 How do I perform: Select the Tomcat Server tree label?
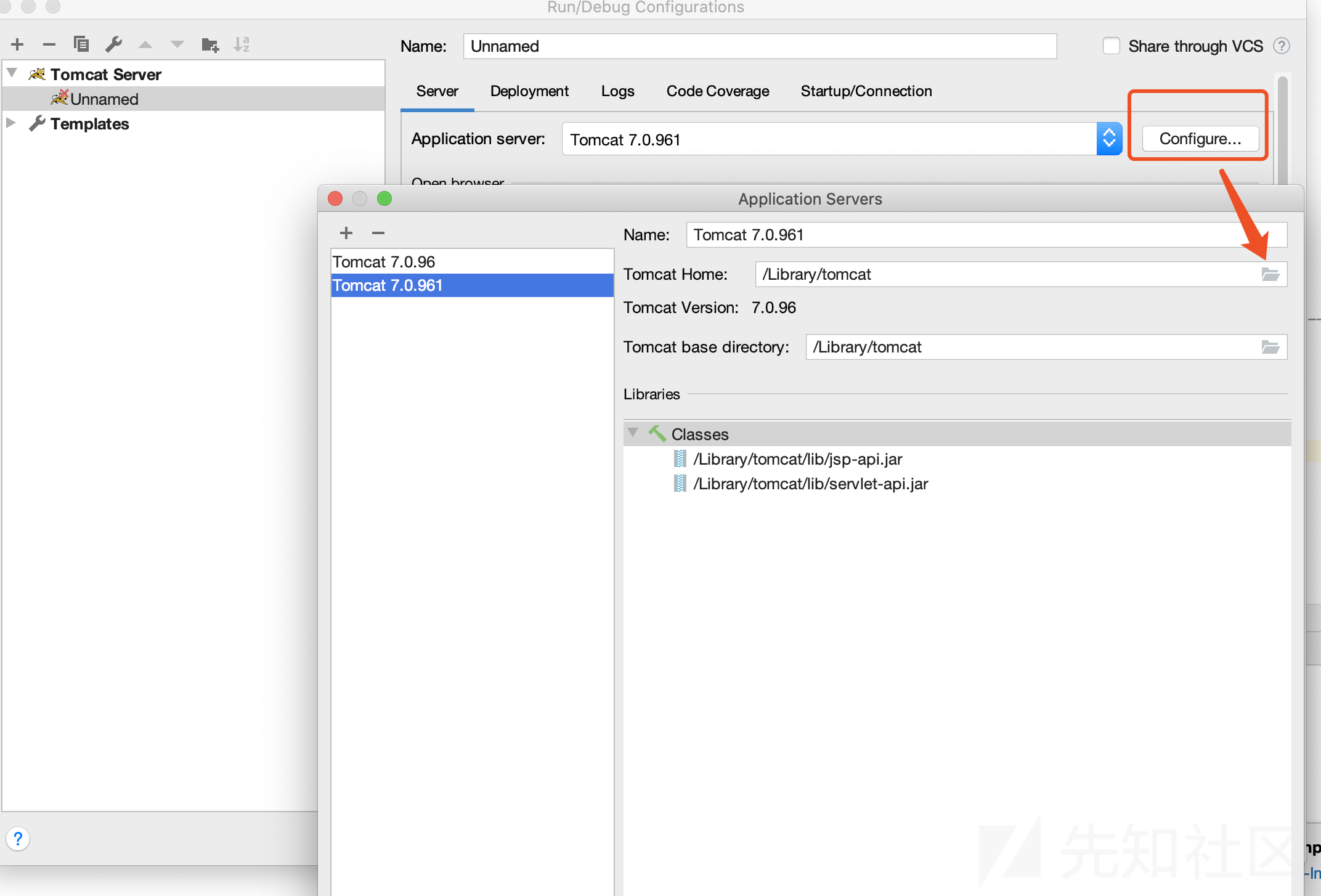point(106,75)
